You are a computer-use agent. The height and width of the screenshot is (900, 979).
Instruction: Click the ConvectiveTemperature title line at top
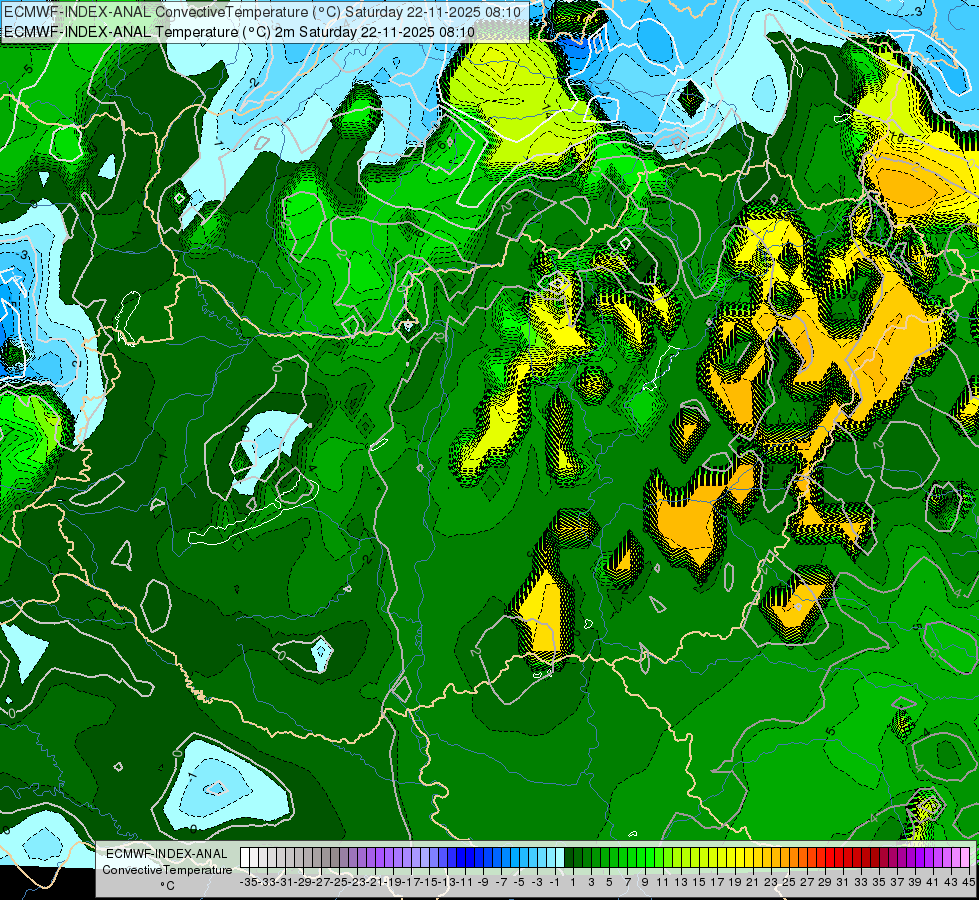click(262, 12)
